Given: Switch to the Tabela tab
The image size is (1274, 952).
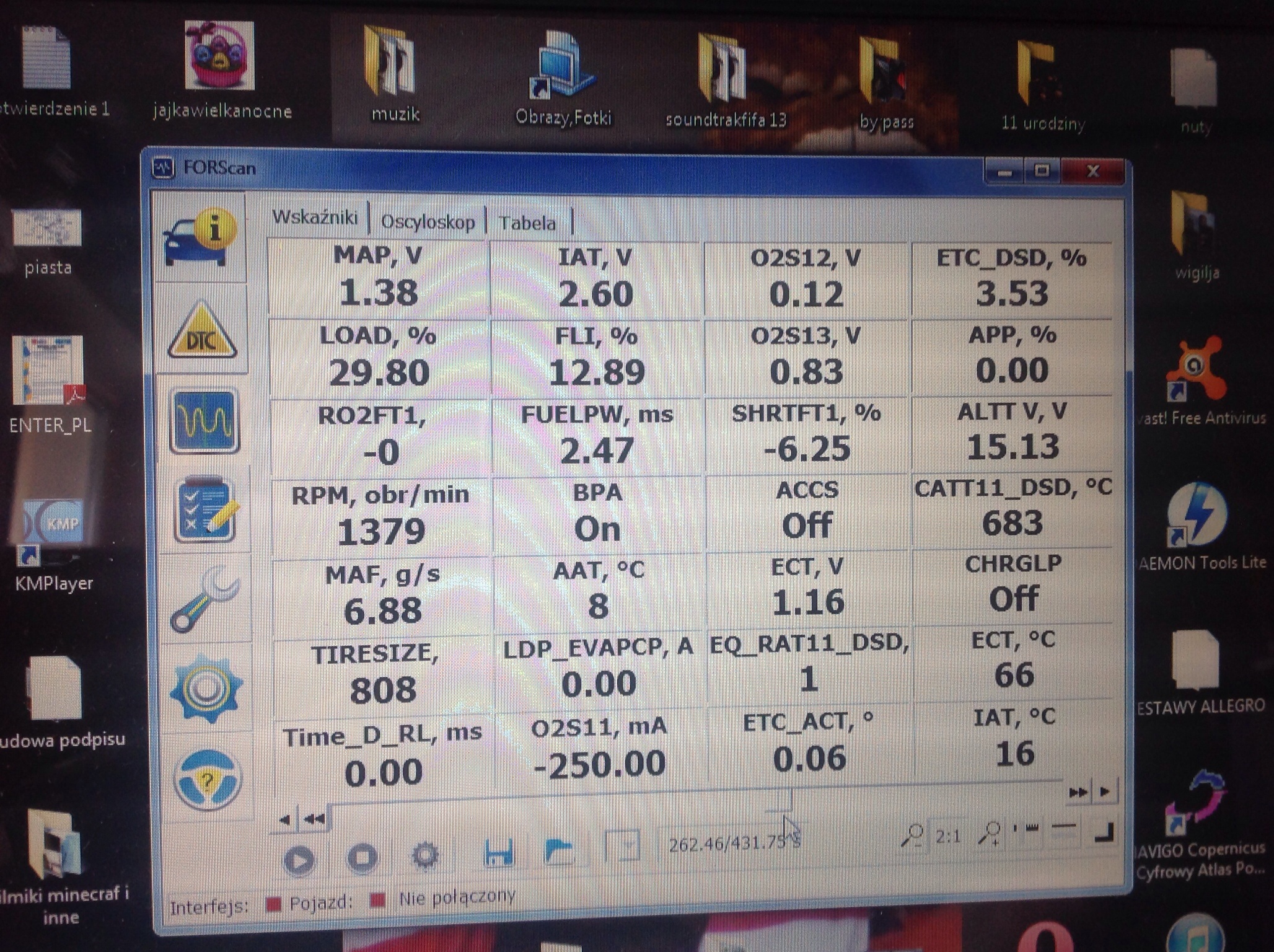Looking at the screenshot, I should 527,223.
